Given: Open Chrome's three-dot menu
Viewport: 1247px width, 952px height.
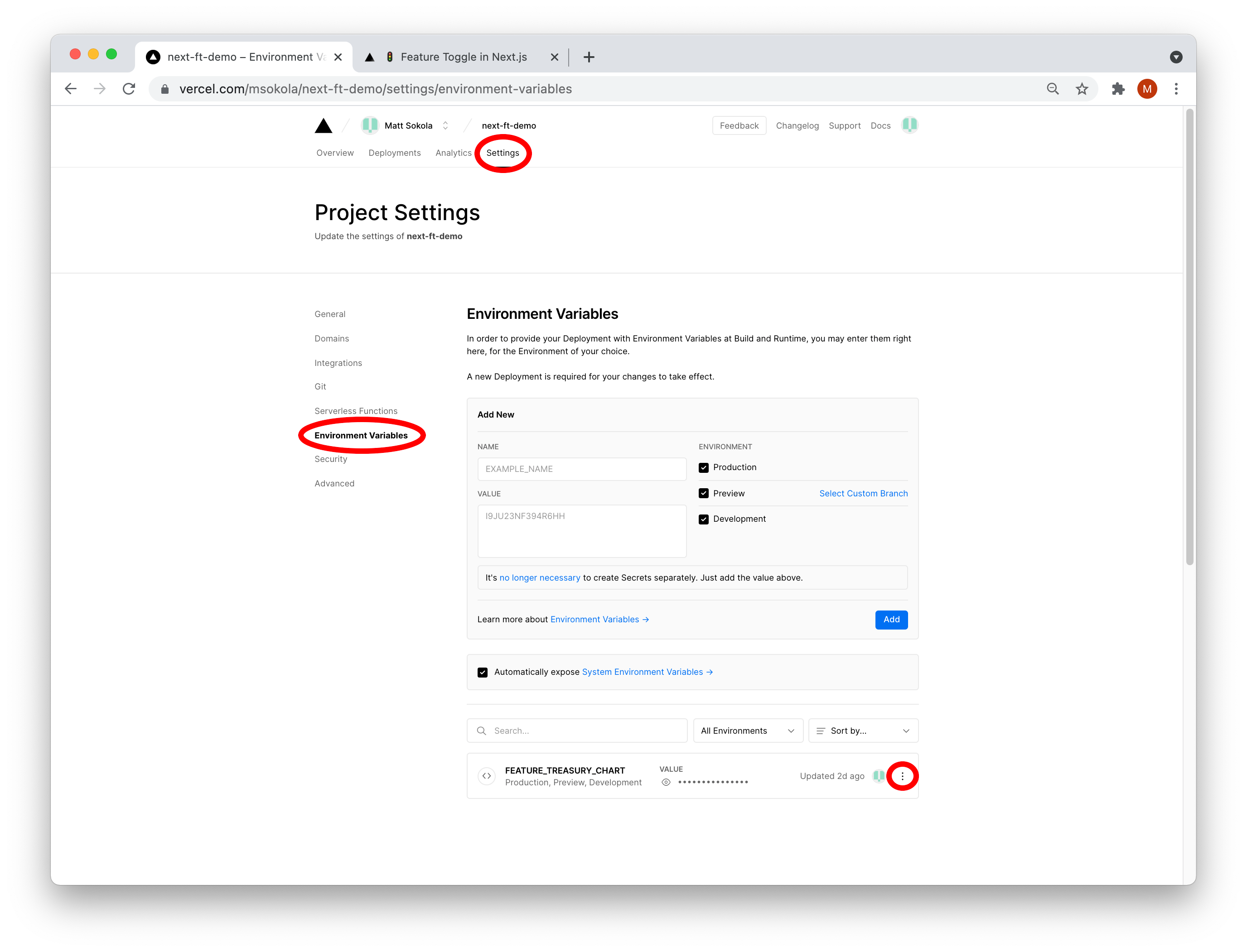Looking at the screenshot, I should [1176, 89].
